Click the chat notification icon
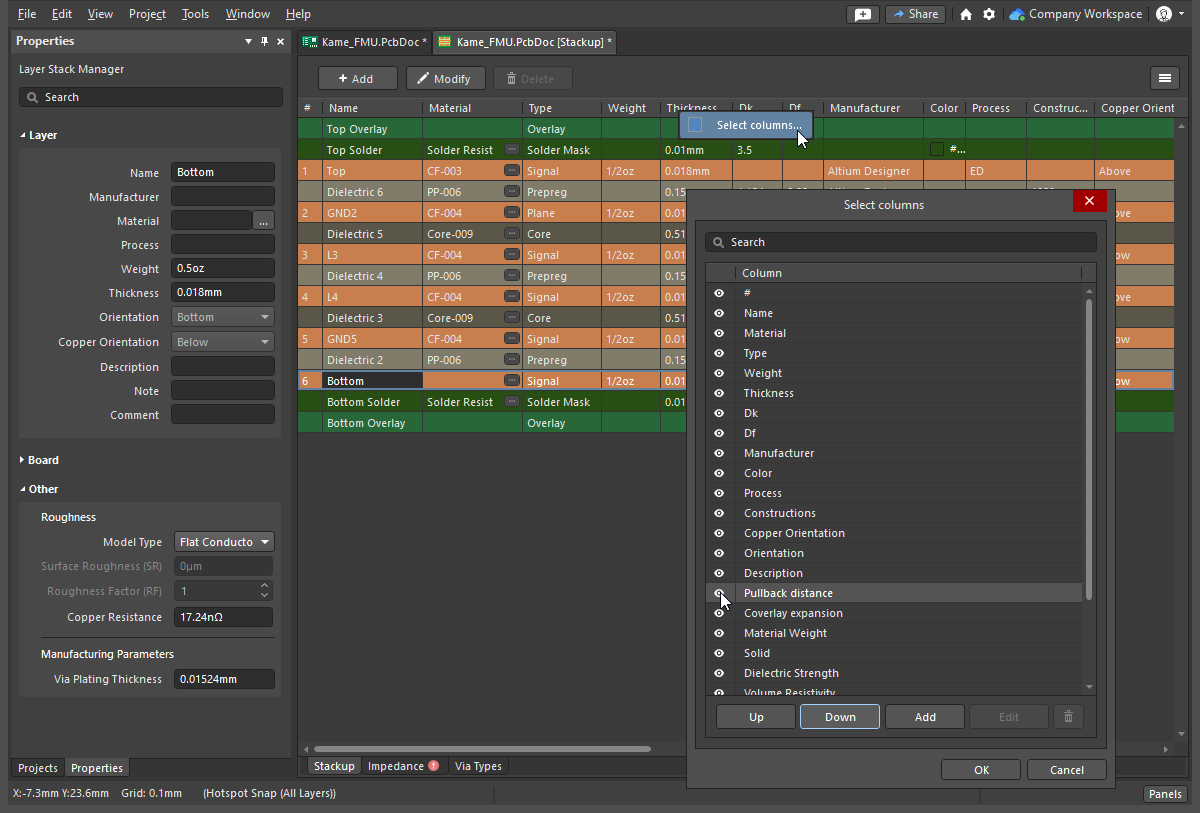This screenshot has height=813, width=1200. 862,14
